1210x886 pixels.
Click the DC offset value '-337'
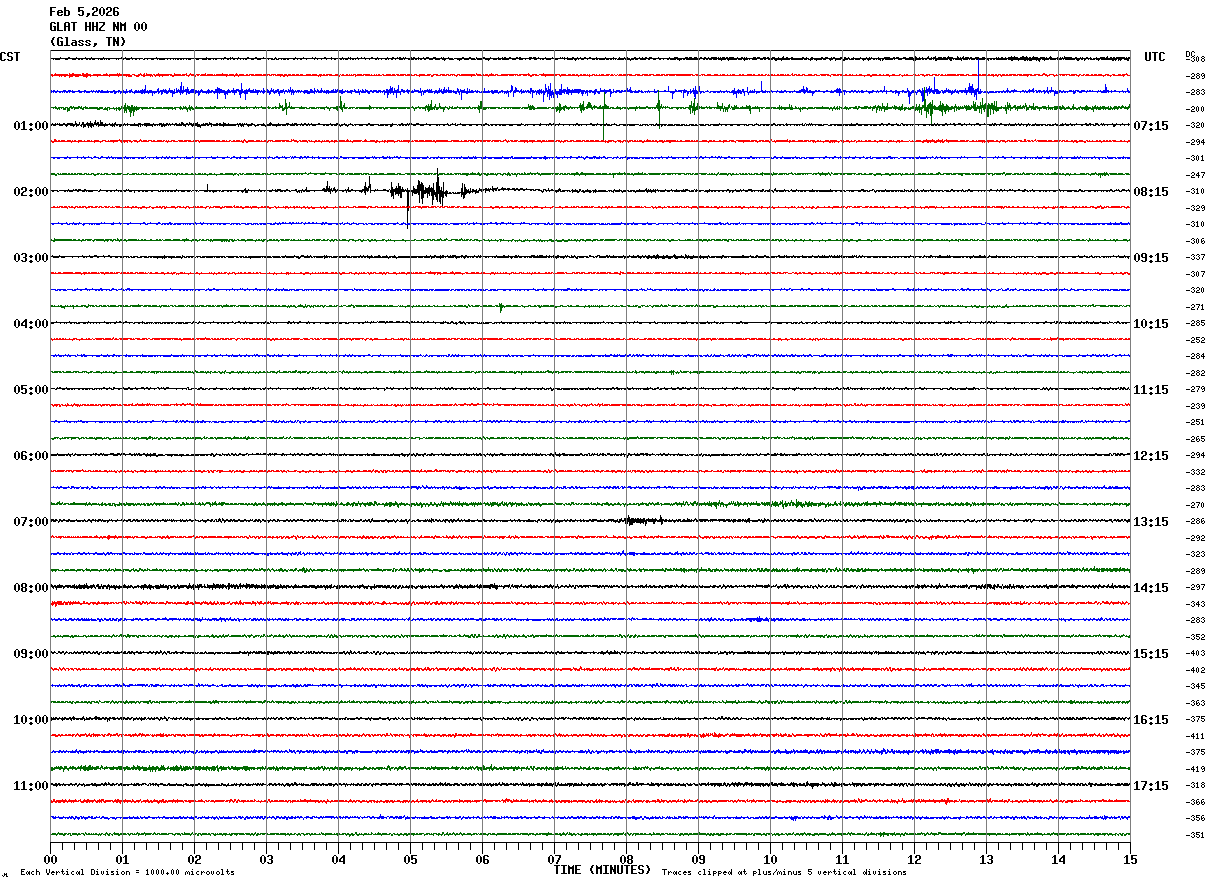point(1195,258)
